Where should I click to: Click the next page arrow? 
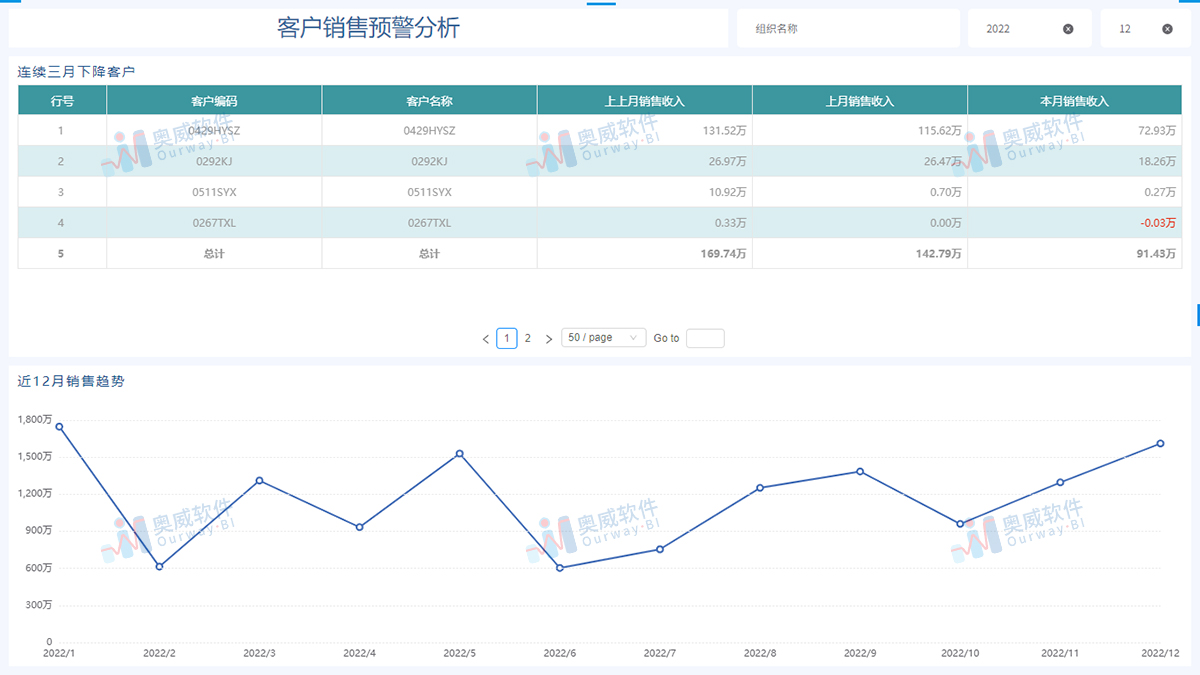(x=548, y=338)
